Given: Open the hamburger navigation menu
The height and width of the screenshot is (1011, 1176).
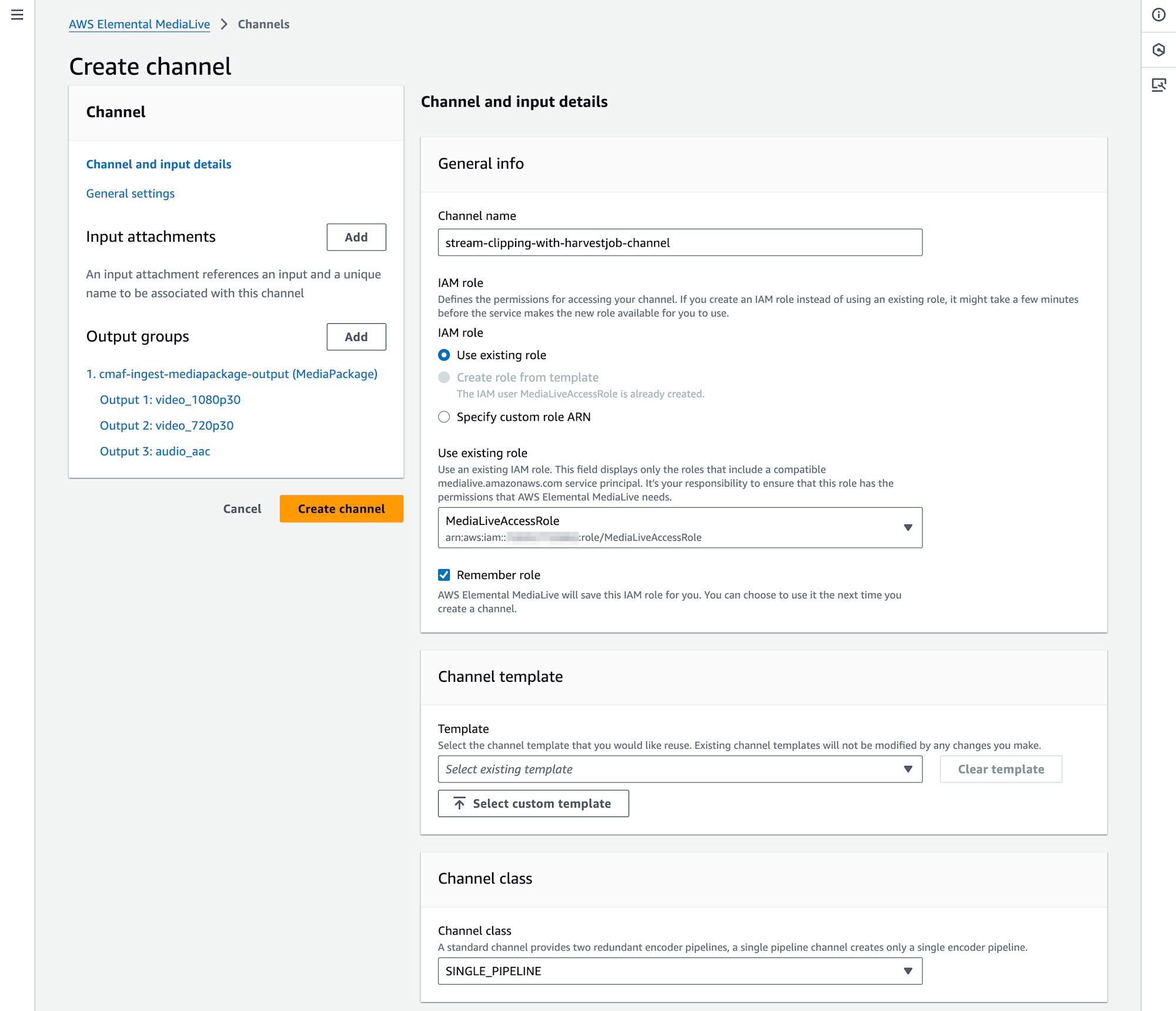Looking at the screenshot, I should tap(17, 15).
